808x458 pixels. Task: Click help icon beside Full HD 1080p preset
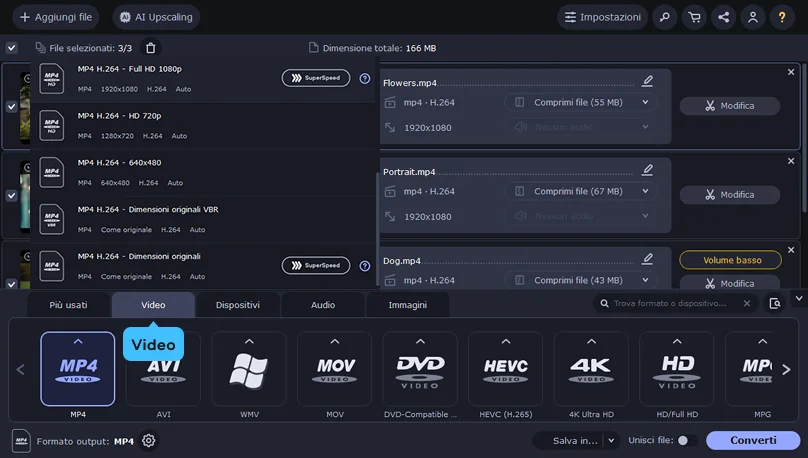(x=365, y=78)
